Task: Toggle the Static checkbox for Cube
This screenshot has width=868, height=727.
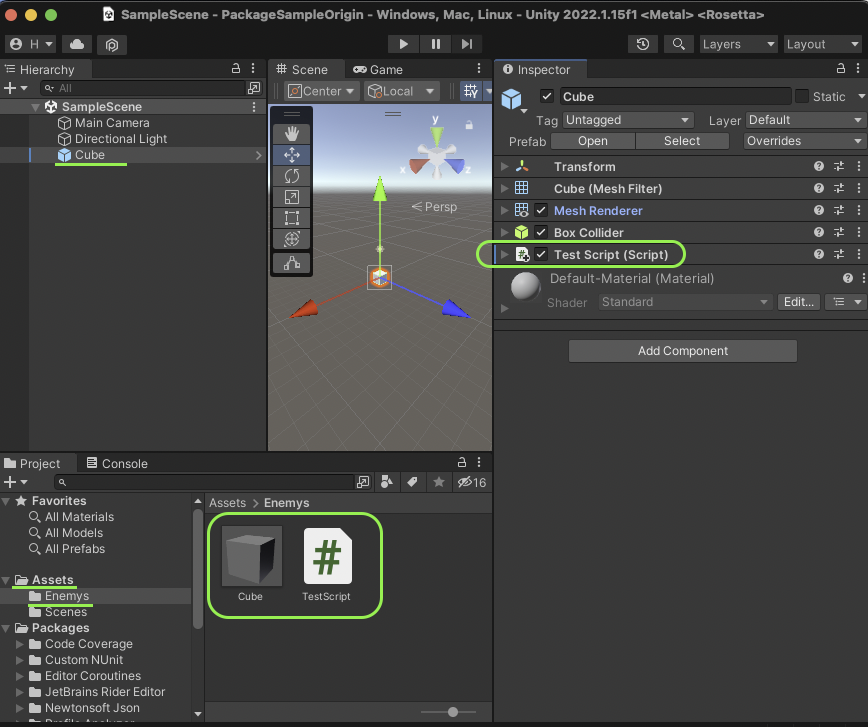Action: click(x=802, y=97)
